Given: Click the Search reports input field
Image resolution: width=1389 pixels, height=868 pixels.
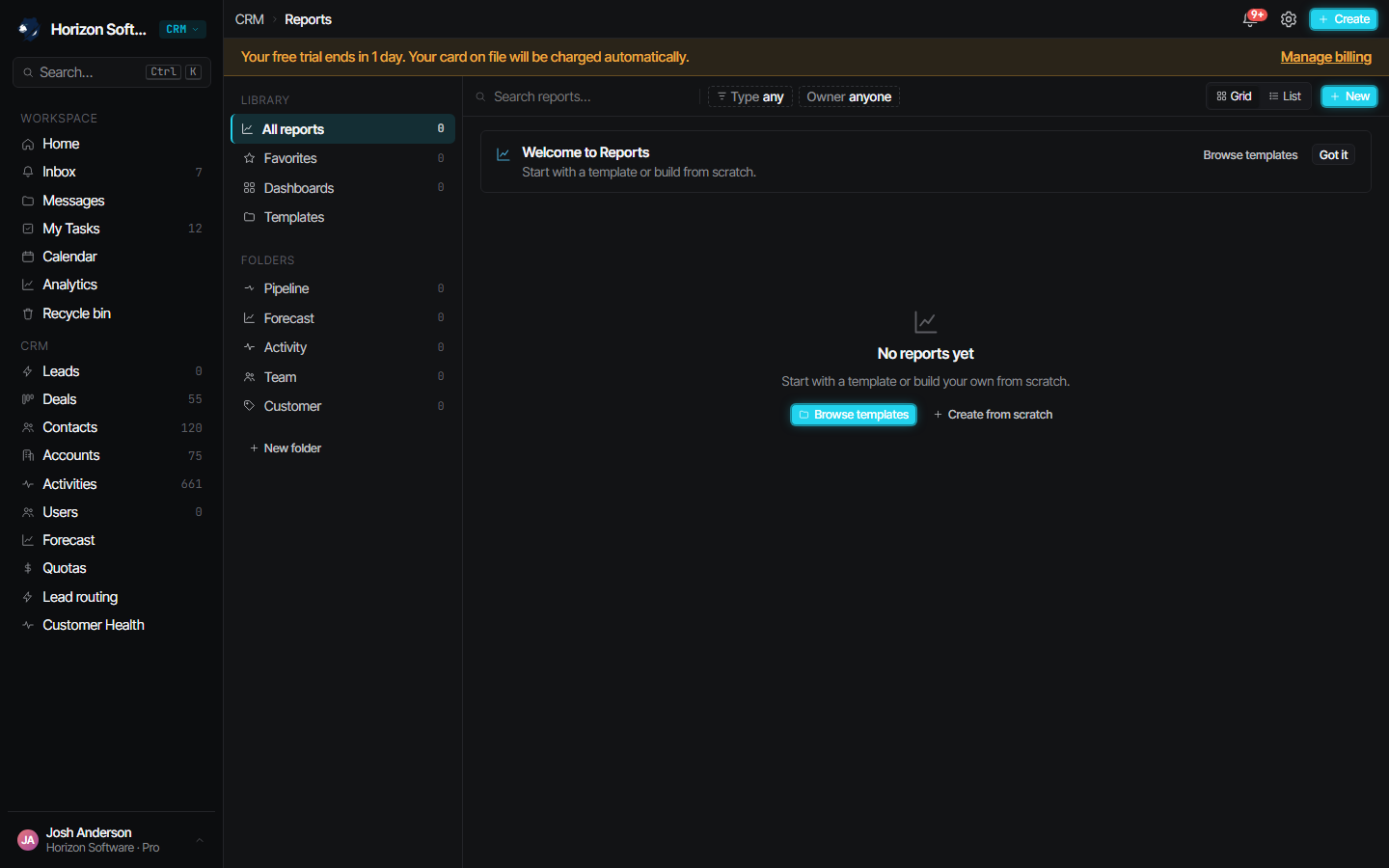Looking at the screenshot, I should click(586, 96).
